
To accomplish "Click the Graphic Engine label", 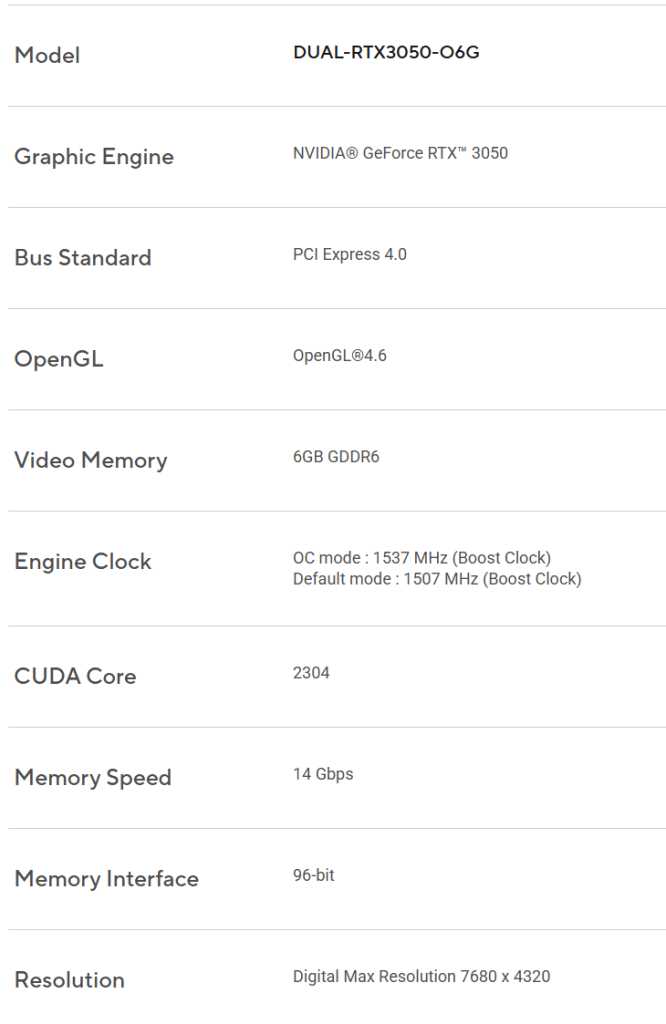I will (94, 157).
